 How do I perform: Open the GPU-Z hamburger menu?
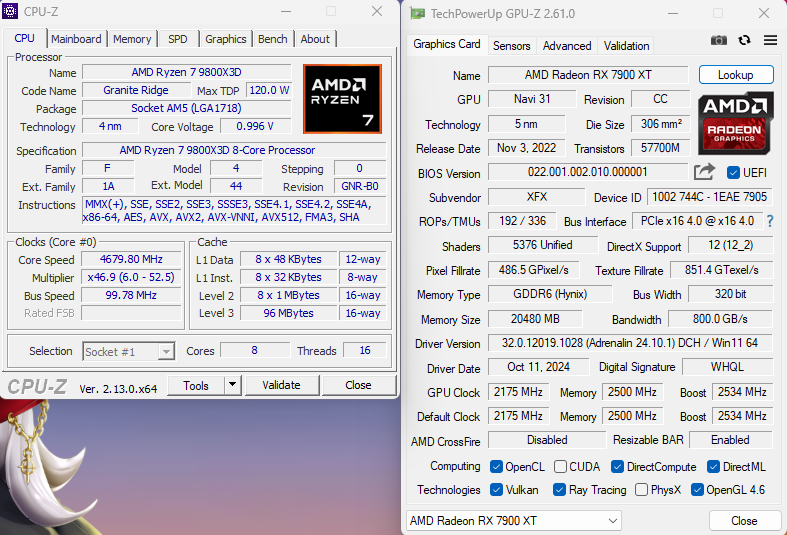tap(770, 41)
